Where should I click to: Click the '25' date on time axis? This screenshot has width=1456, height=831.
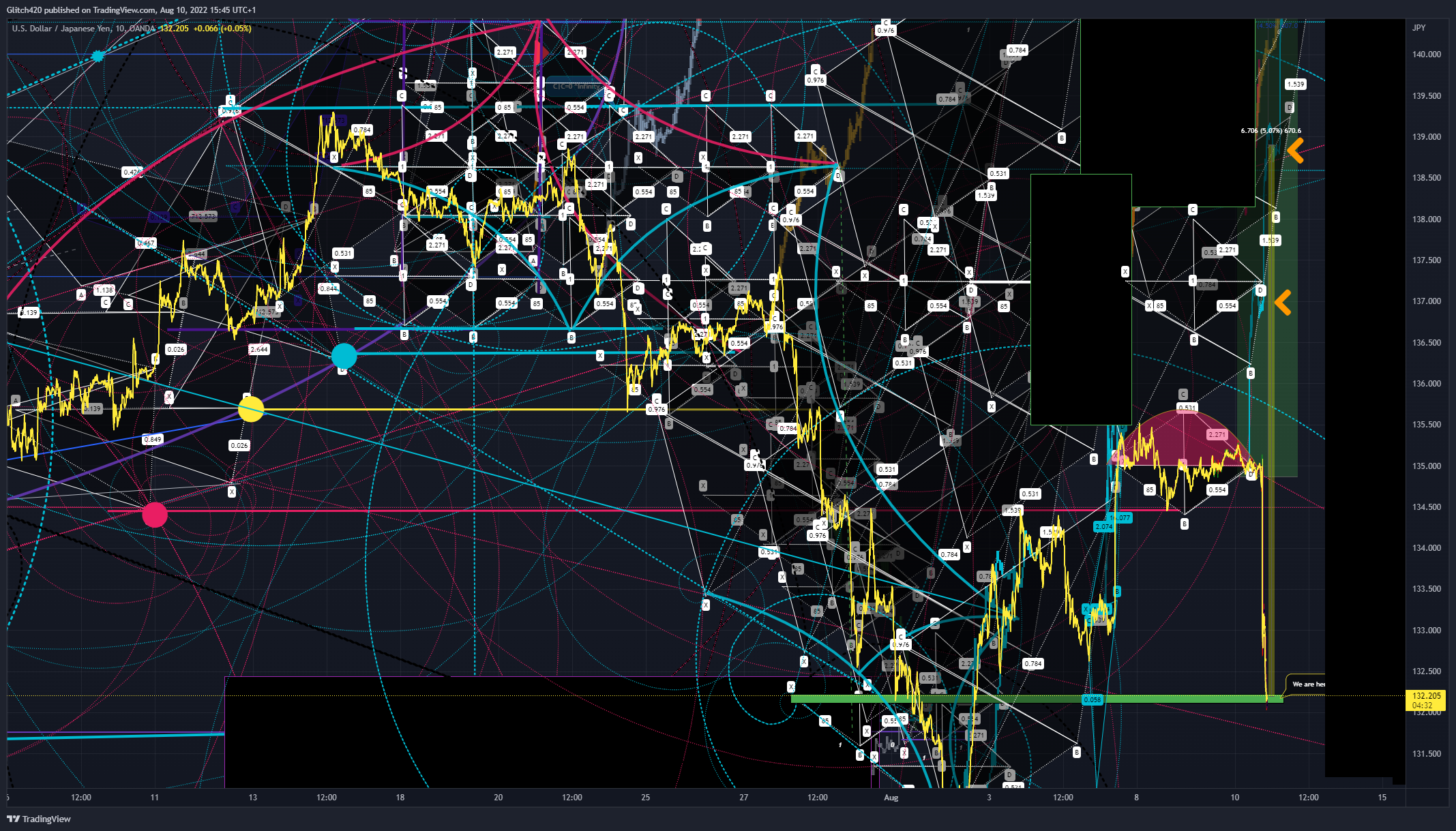click(x=646, y=798)
